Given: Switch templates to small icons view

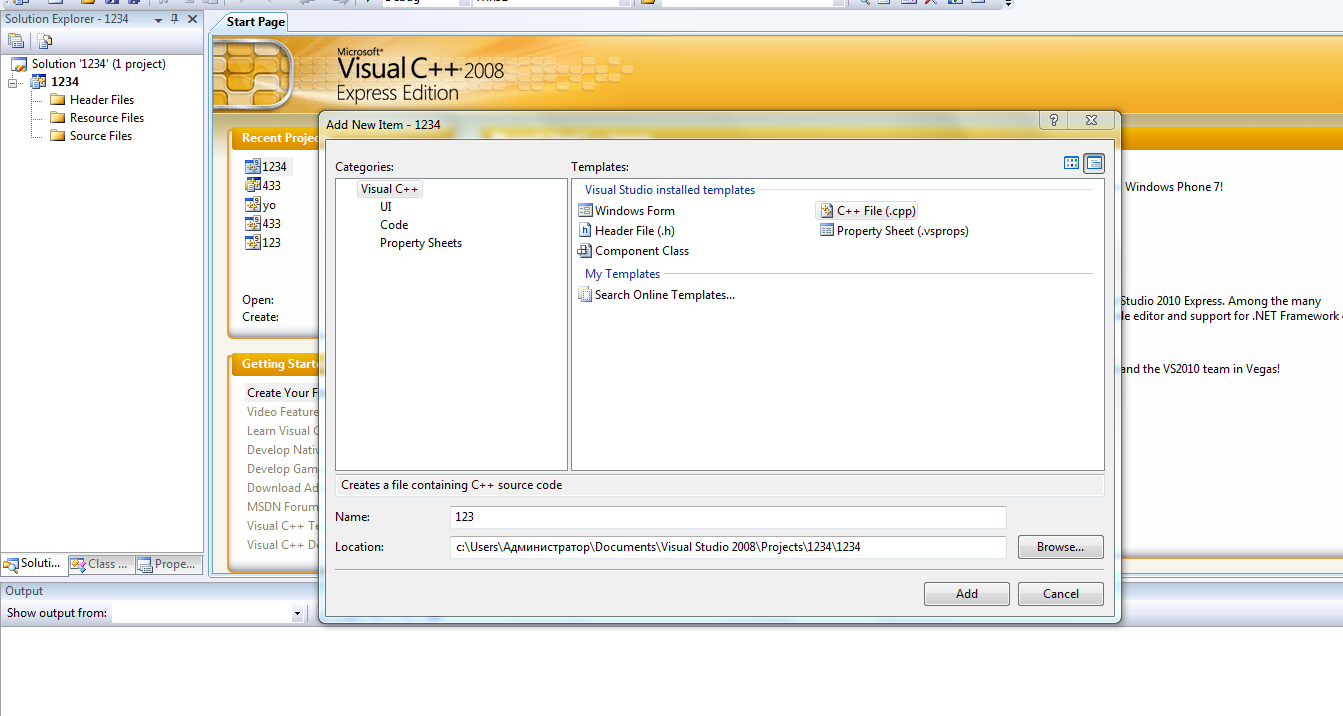Looking at the screenshot, I should [x=1094, y=163].
